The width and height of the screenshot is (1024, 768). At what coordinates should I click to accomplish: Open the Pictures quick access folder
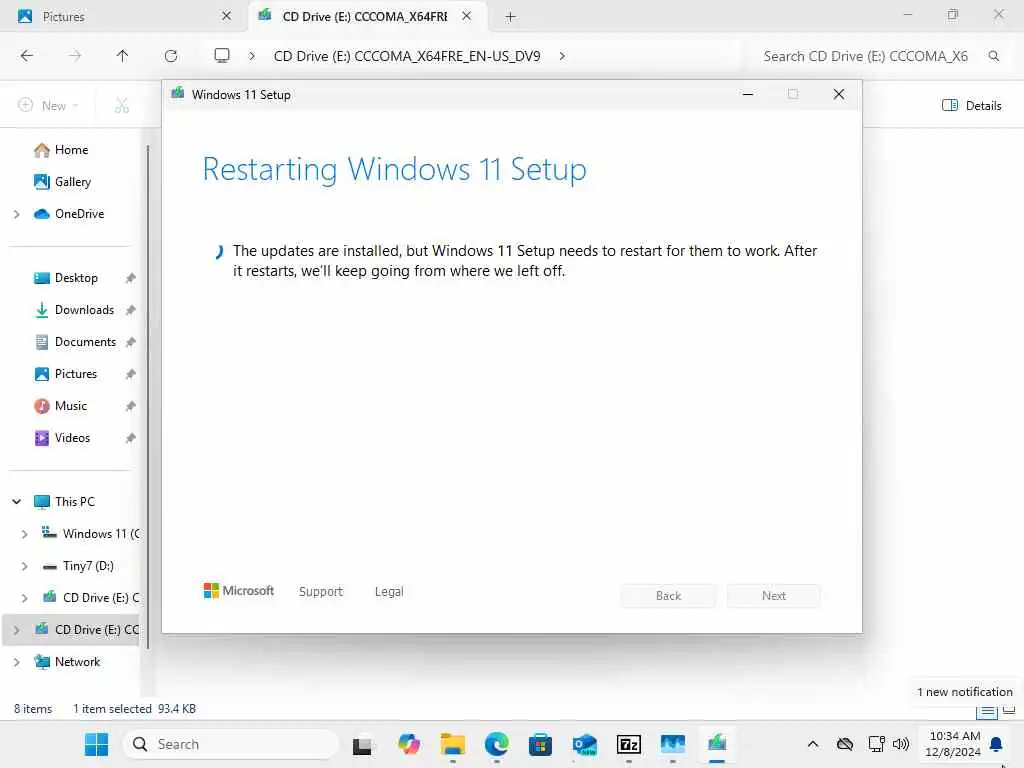(x=65, y=374)
